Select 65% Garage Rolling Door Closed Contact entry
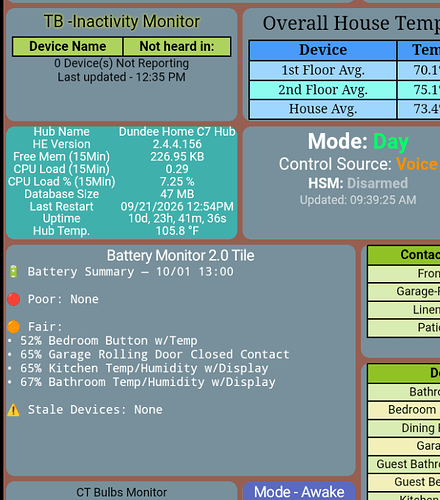440x500 pixels. point(155,354)
